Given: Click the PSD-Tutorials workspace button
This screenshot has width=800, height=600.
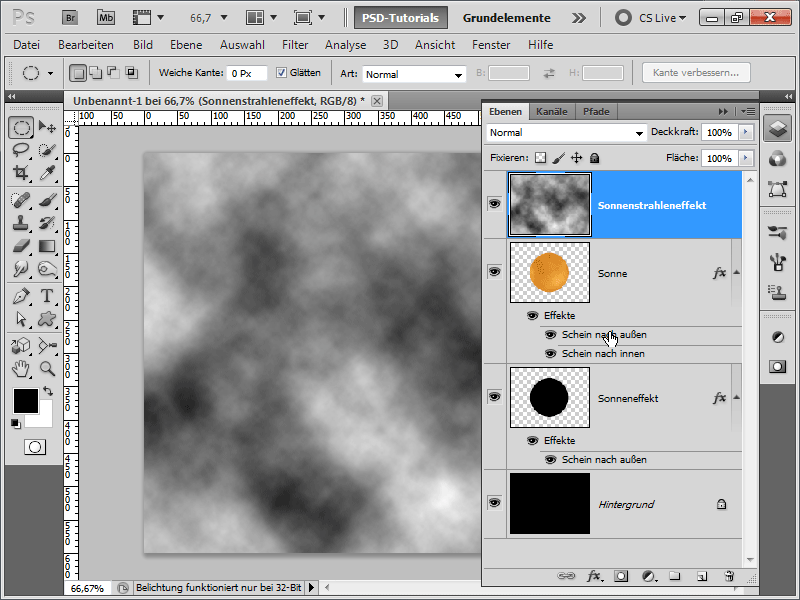Looking at the screenshot, I should coord(401,18).
